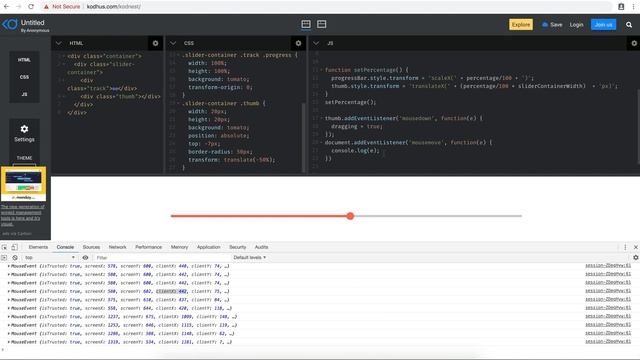Open the browser three-dot menu
Image resolution: width=640 pixels, height=360 pixels.
[x=633, y=7]
